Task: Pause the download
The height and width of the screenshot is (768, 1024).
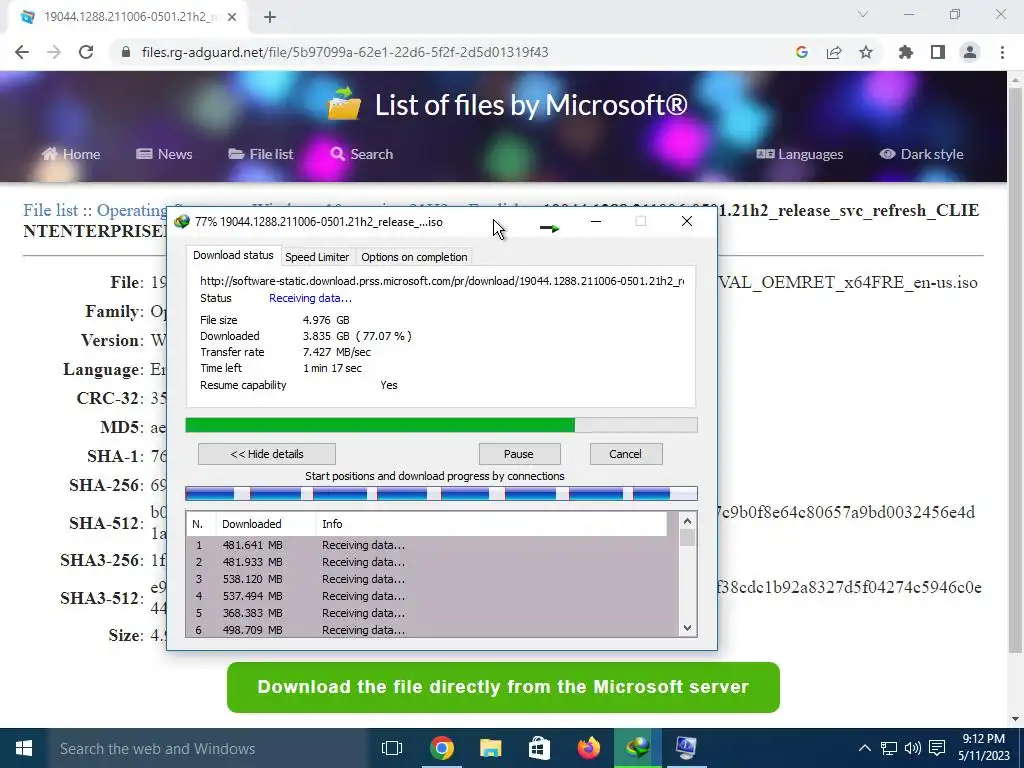Action: (x=519, y=454)
